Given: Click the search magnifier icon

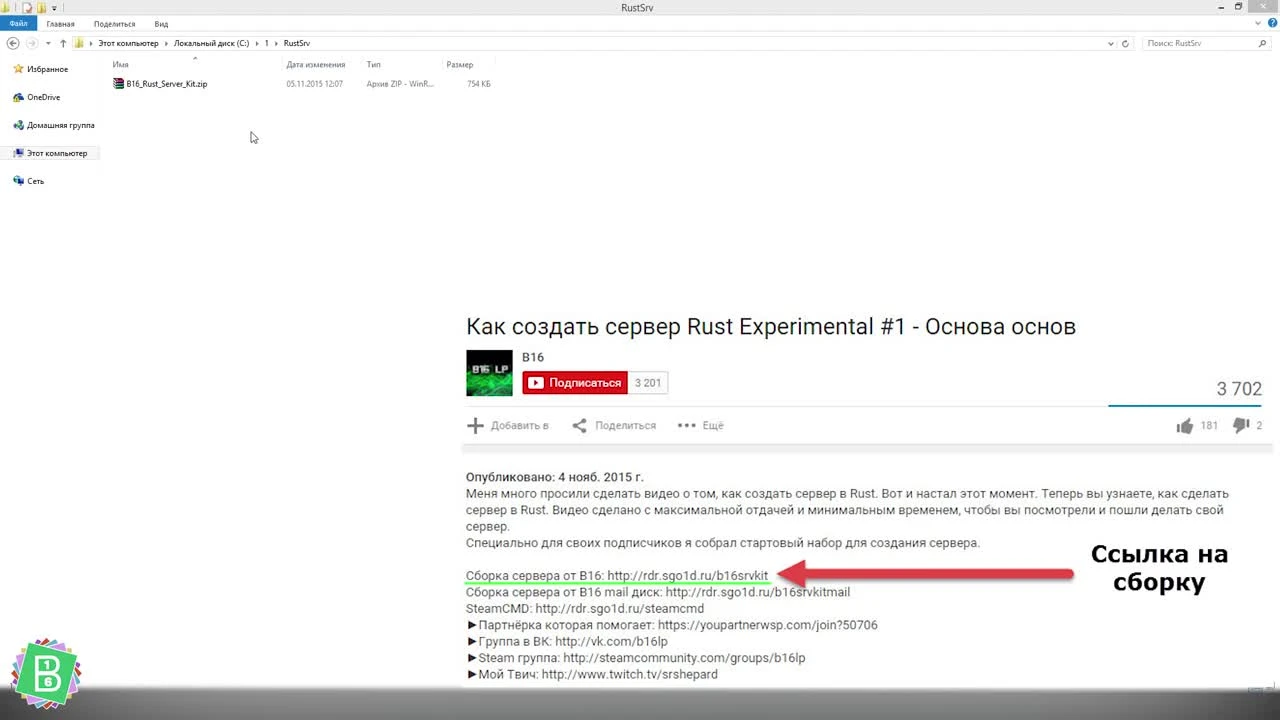Looking at the screenshot, I should pos(1262,43).
